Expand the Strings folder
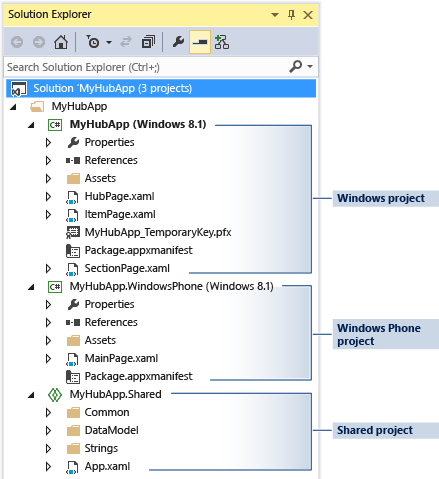 tap(48, 449)
